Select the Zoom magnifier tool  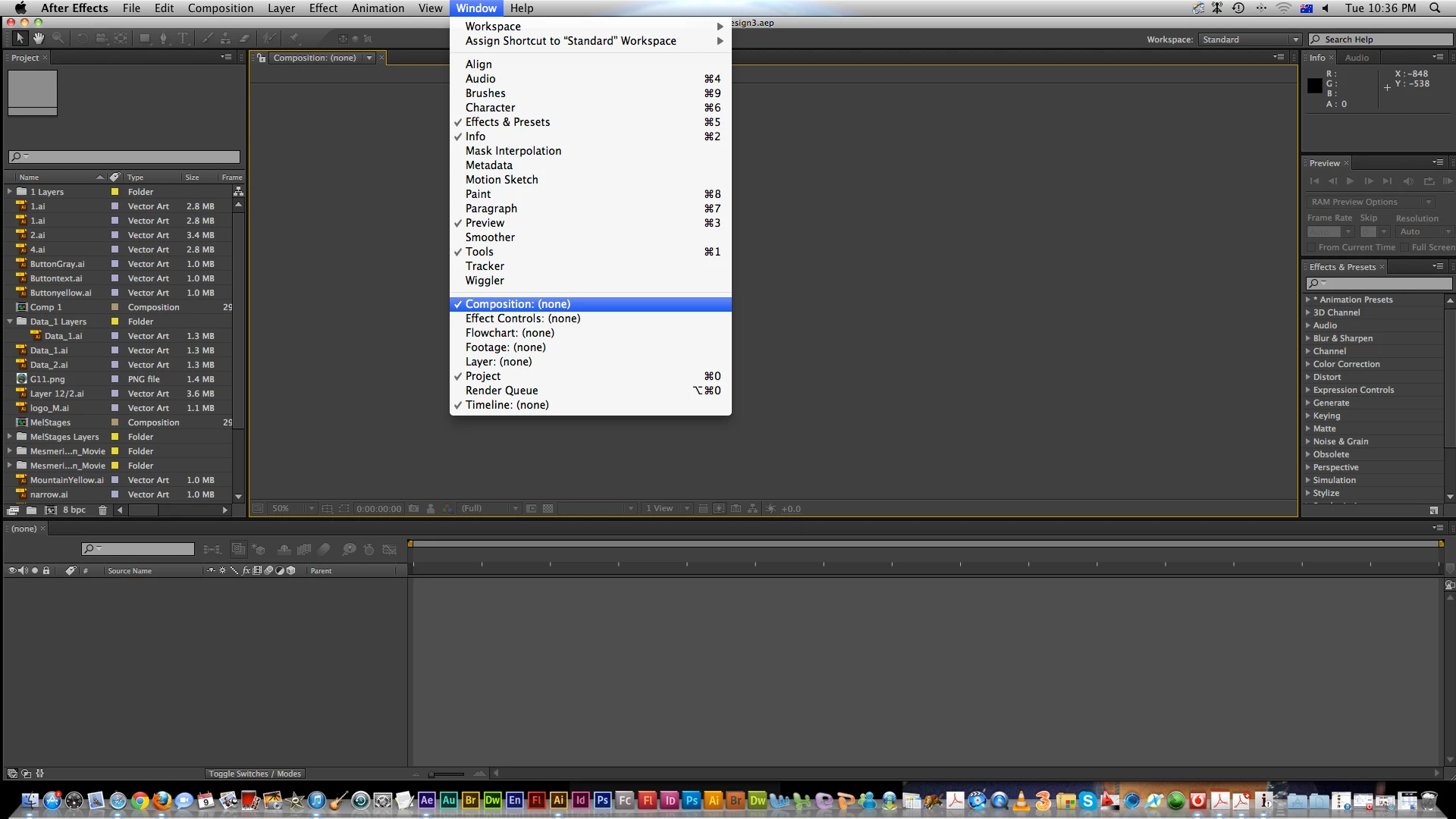point(58,38)
